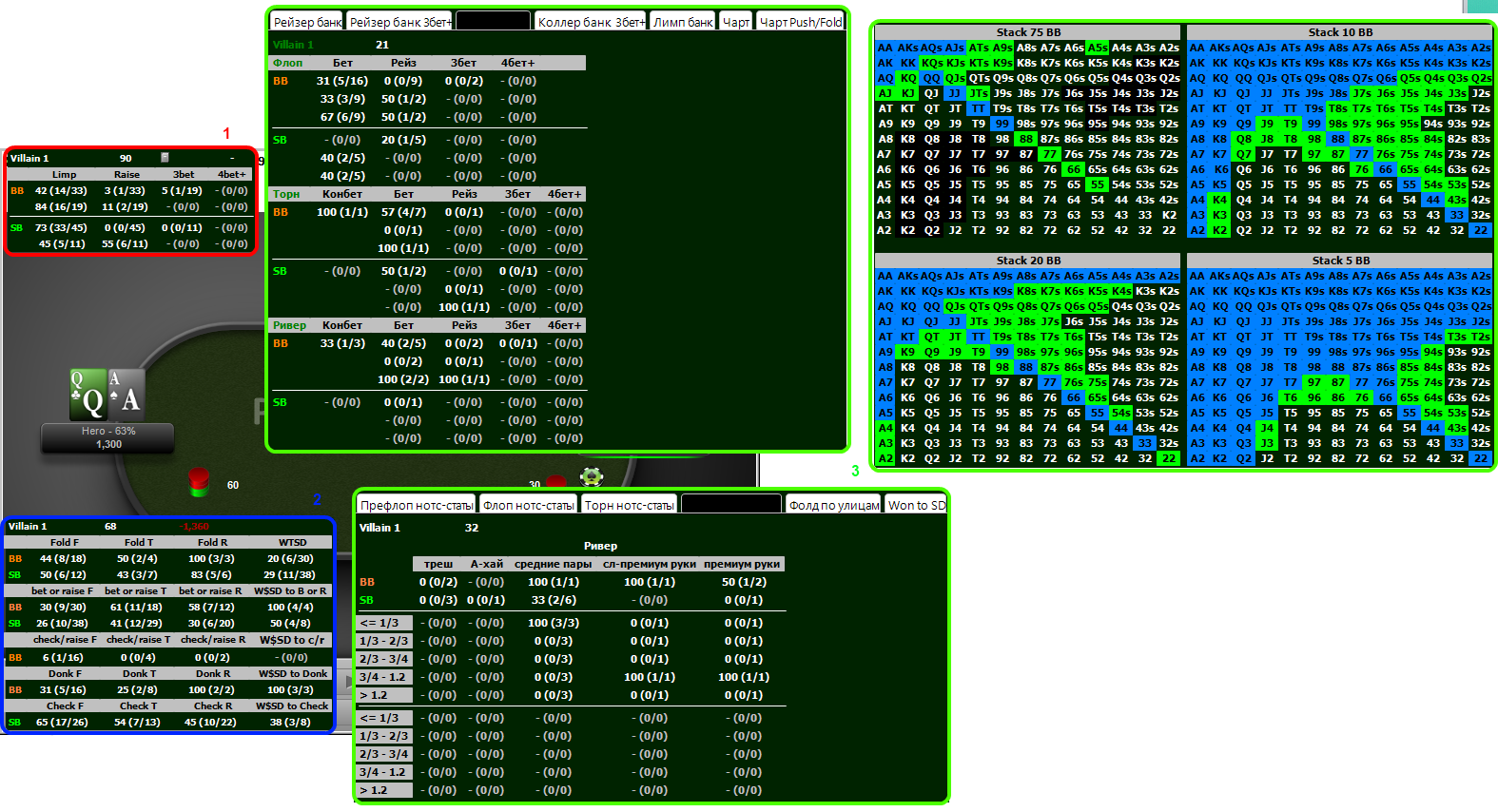Open the Рейзер банк tab

(306, 22)
